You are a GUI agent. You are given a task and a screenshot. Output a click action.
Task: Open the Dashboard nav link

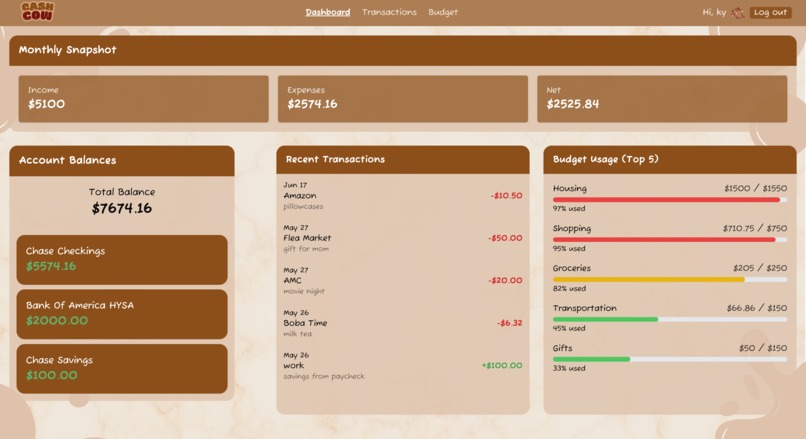click(x=327, y=12)
